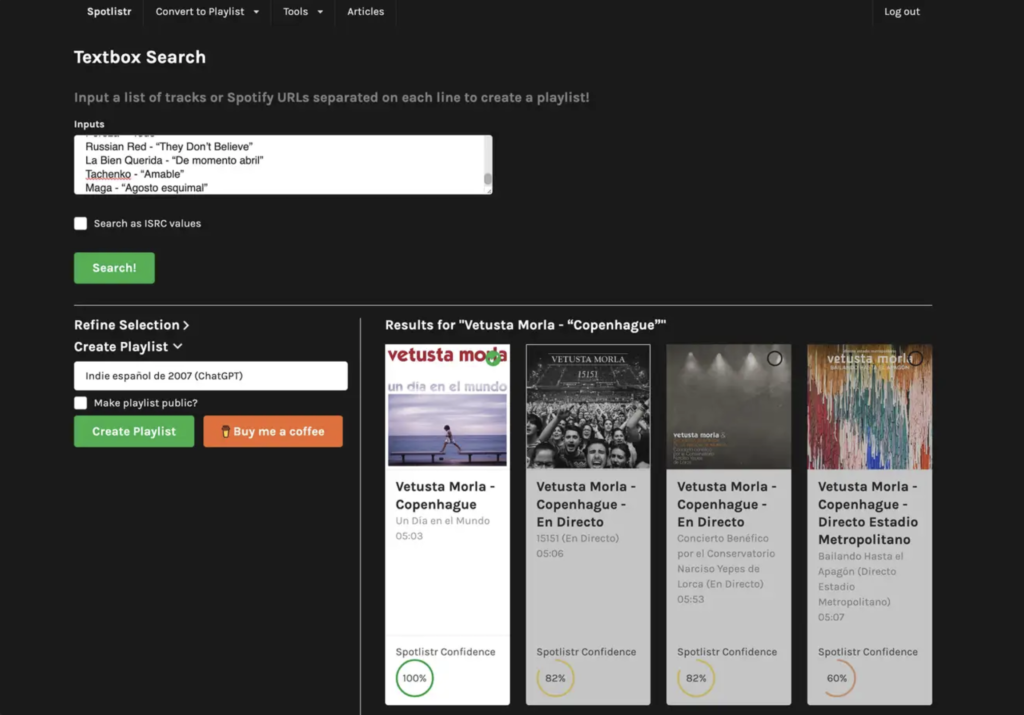This screenshot has width=1024, height=715.
Task: Collapse the Create Playlist section
Action: 128,347
